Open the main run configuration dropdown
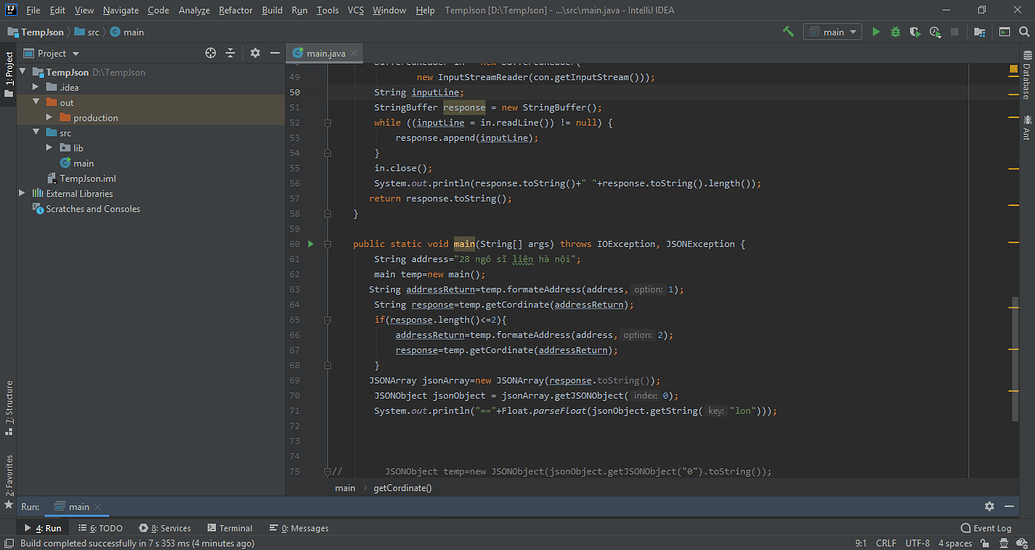1035x550 pixels. pos(833,32)
